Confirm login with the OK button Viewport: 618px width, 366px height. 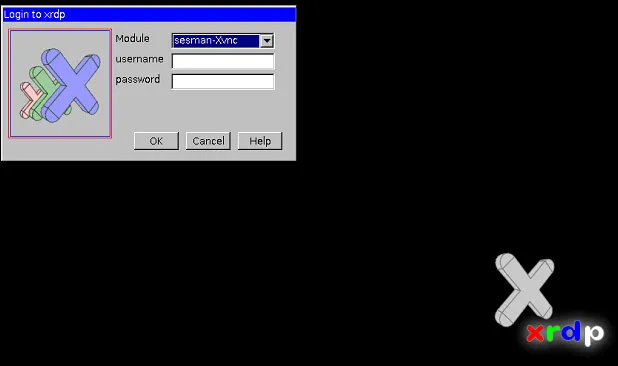pos(156,141)
